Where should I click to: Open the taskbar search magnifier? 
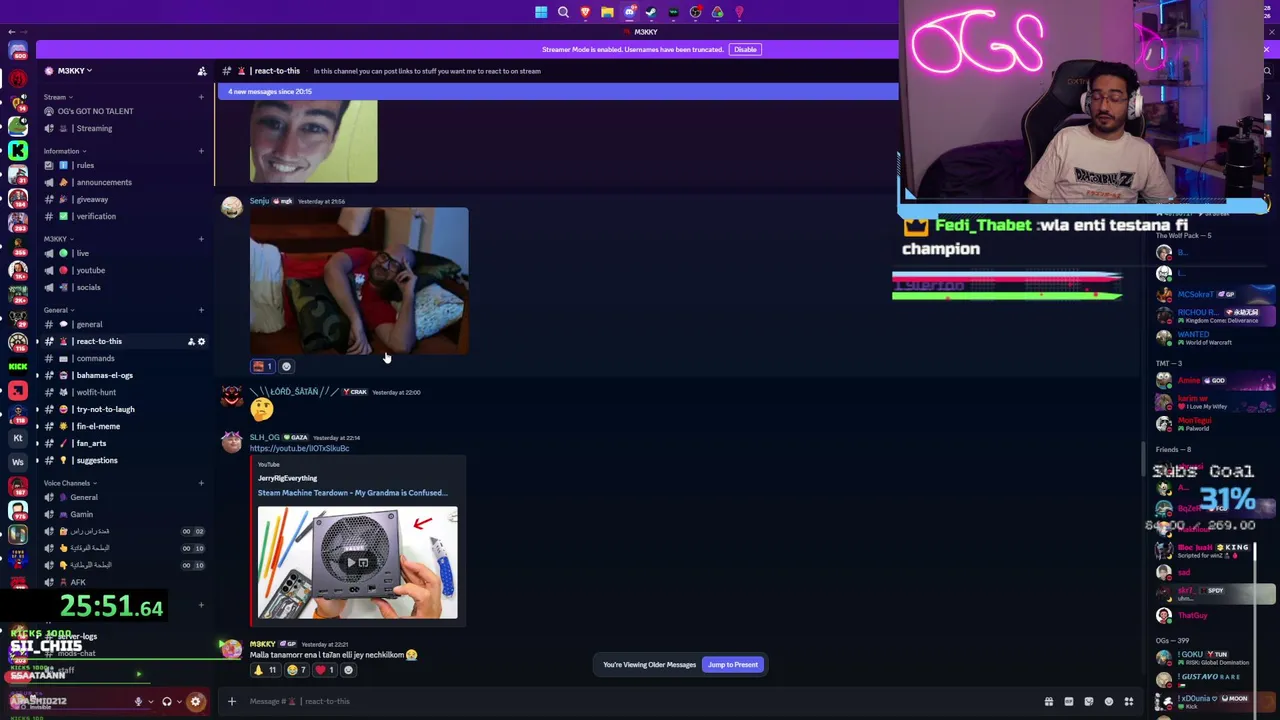(x=563, y=12)
